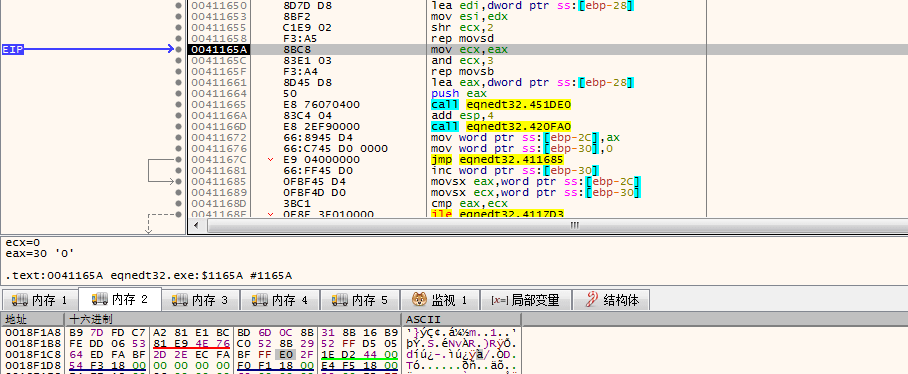908x374 pixels.
Task: Open the 局部变量 tab
Action: point(525,300)
